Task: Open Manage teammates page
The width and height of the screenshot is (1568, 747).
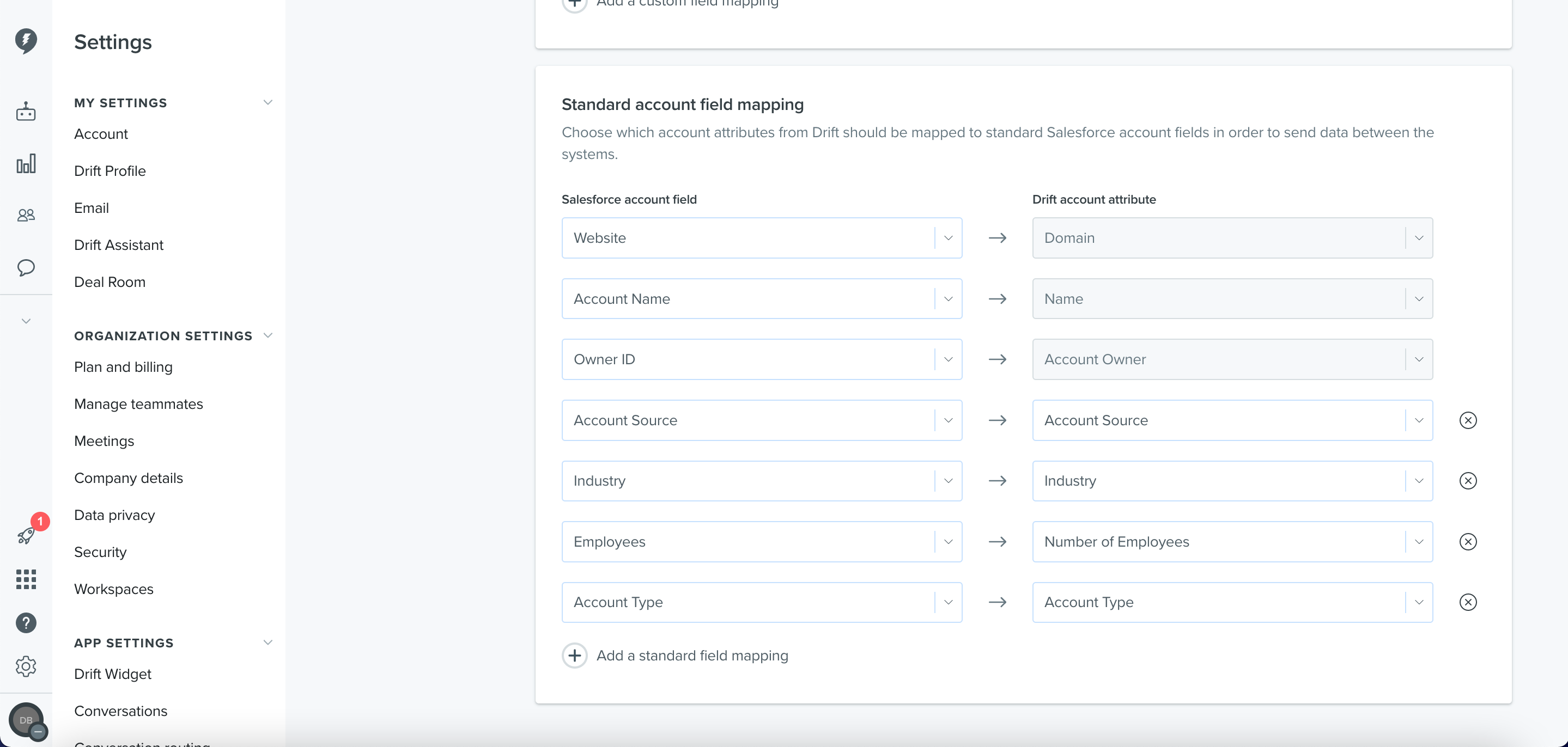Action: [139, 405]
